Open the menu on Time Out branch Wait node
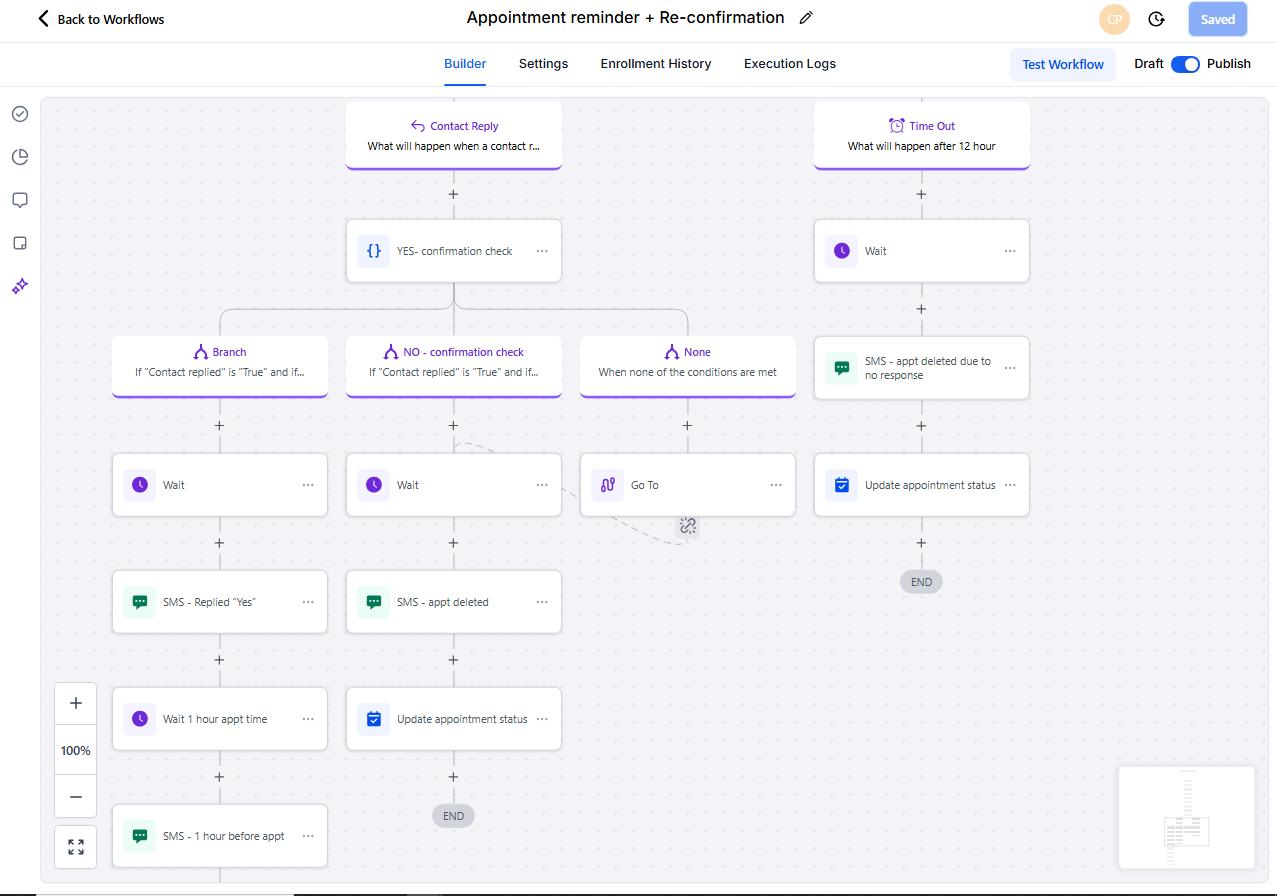 coord(1010,251)
